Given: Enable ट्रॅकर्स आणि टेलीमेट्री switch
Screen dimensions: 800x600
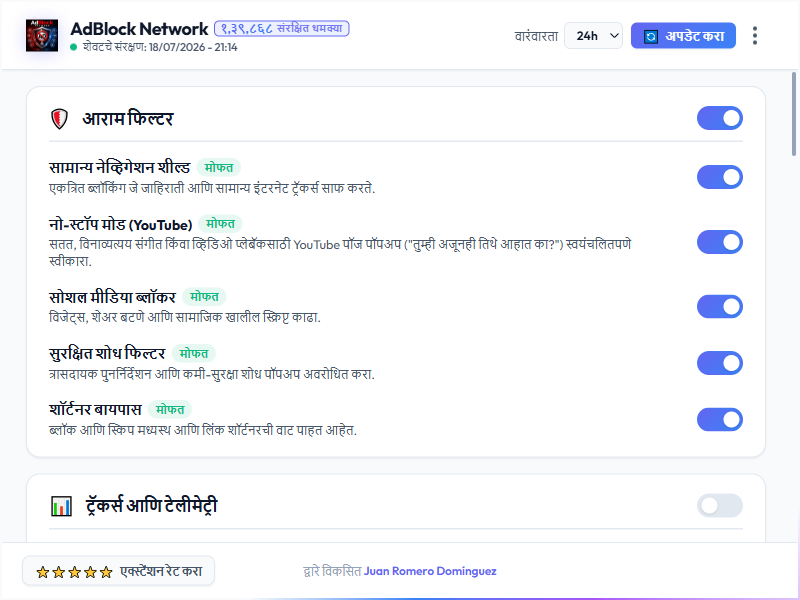Looking at the screenshot, I should click(x=719, y=506).
